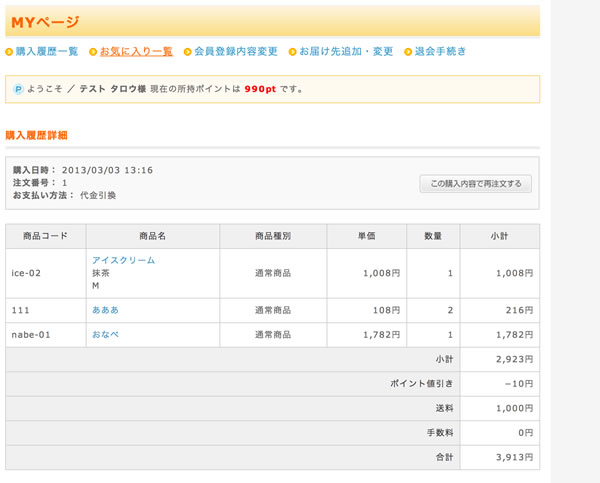Click the orange arrow icon beside お気に入り一覧
This screenshot has width=600, height=483.
click(x=93, y=52)
